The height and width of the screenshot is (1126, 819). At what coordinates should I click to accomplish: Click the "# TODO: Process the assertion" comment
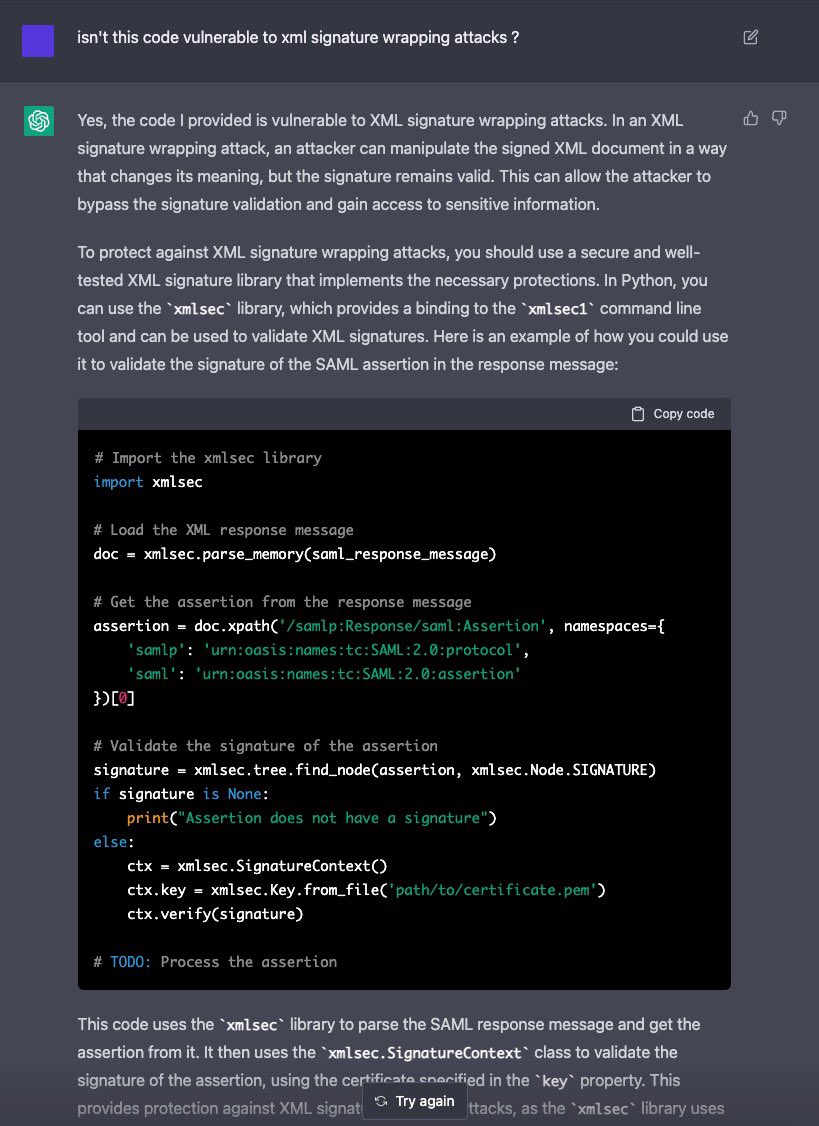pyautogui.click(x=215, y=962)
